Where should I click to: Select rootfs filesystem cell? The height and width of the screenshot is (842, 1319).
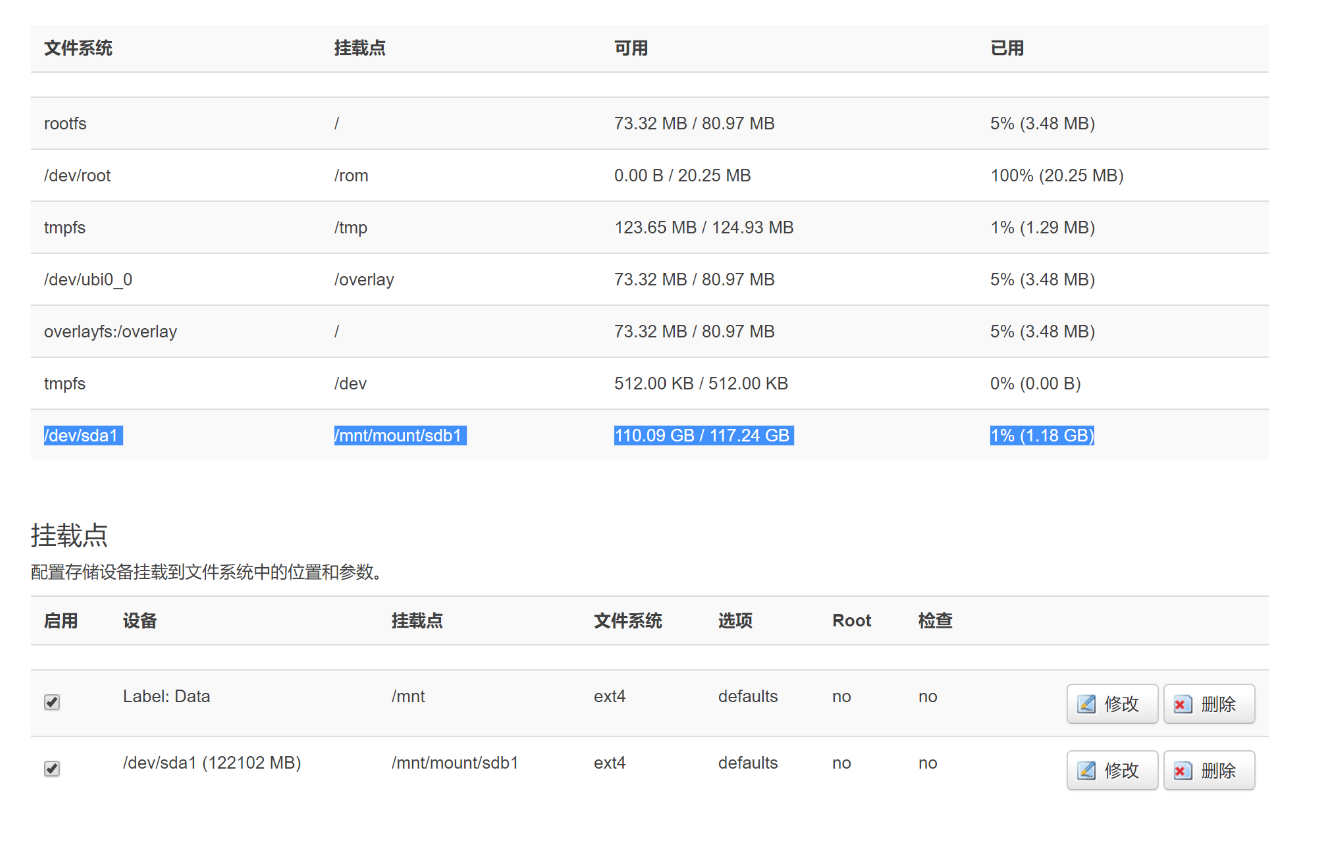[x=65, y=124]
